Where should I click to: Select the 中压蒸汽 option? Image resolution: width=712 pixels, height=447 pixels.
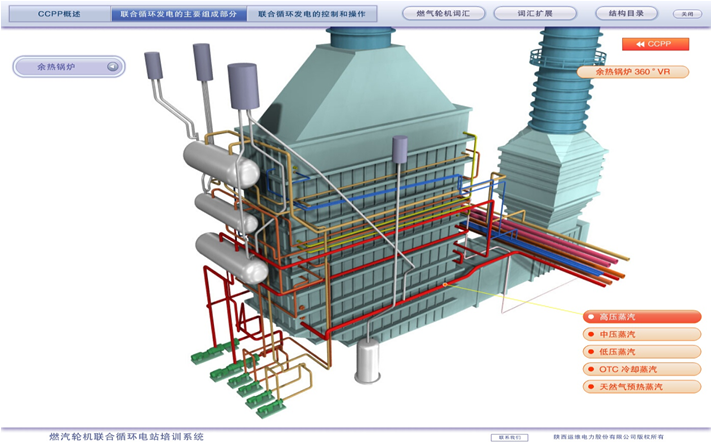(640, 334)
